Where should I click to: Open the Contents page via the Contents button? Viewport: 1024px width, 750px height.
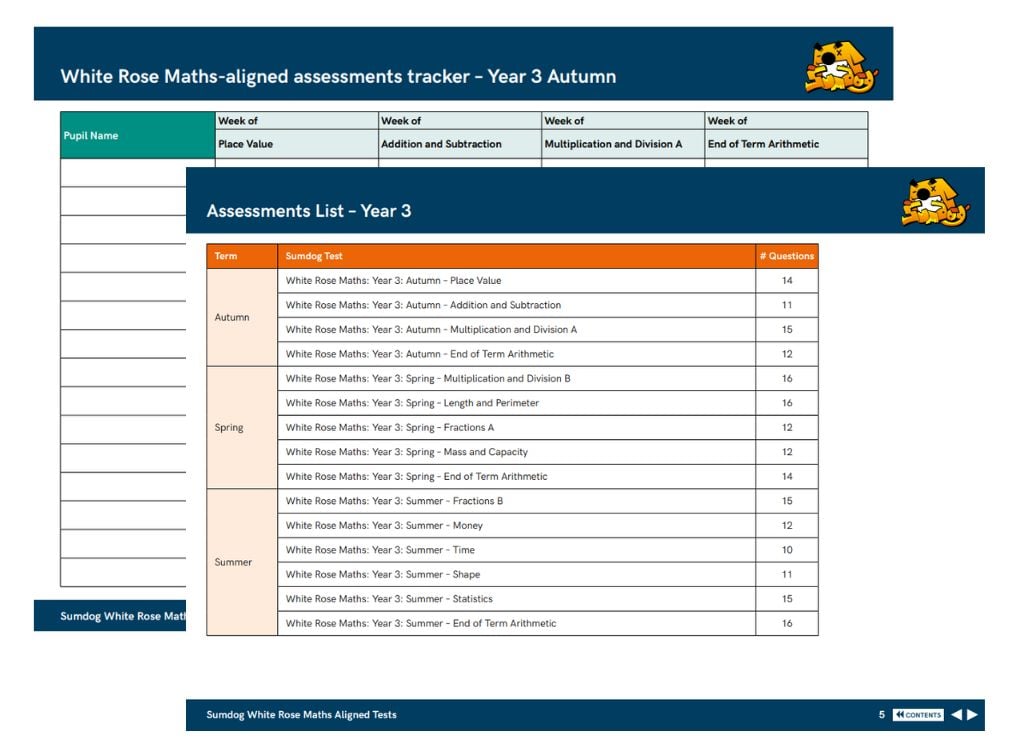coord(917,714)
